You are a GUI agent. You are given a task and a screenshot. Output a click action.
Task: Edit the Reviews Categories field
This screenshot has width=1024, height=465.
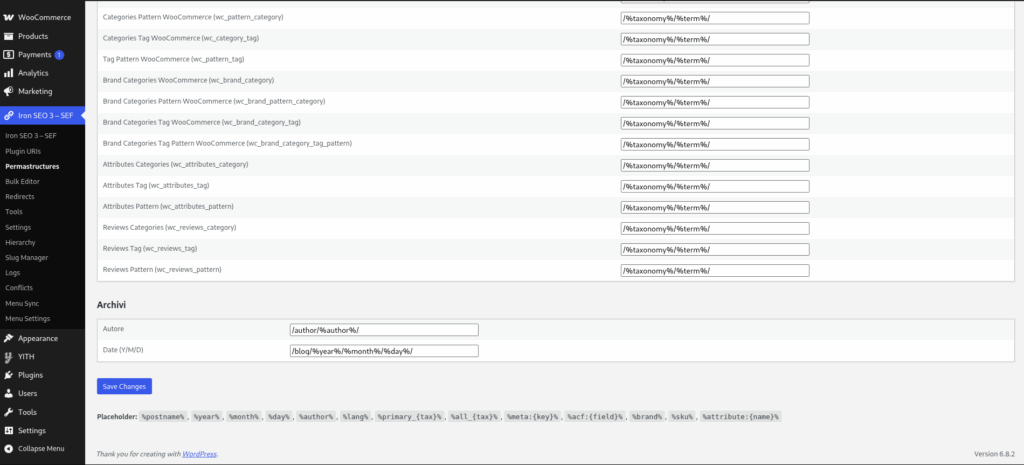[x=714, y=229]
